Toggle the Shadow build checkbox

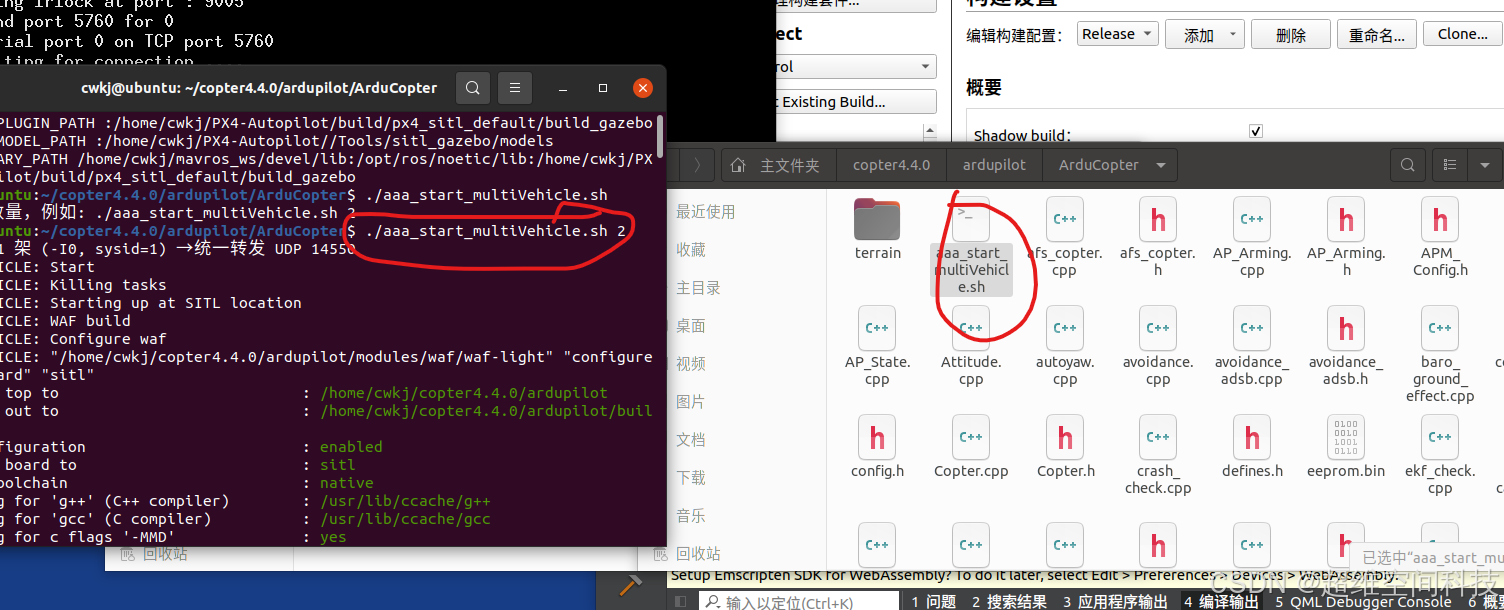[1255, 130]
